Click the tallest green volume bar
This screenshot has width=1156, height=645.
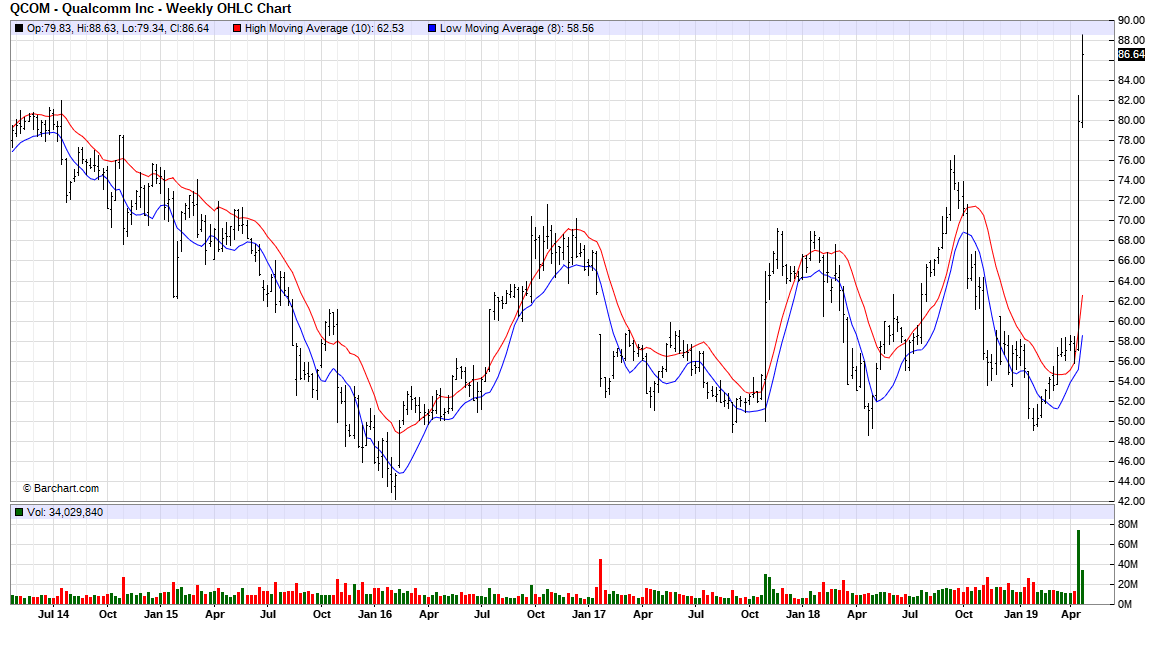1078,566
